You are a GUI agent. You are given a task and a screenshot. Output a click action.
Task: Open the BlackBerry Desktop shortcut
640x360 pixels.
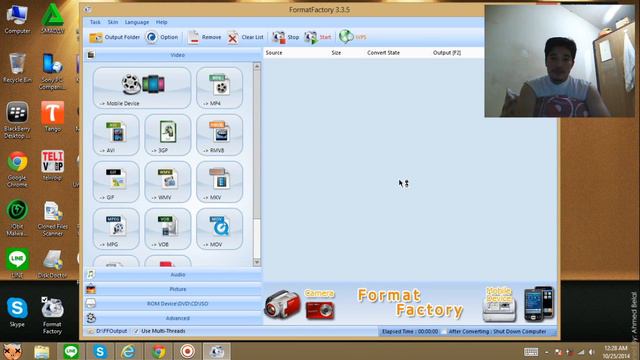click(17, 120)
